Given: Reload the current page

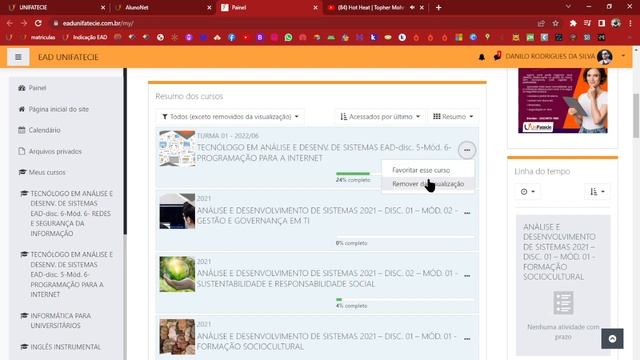Looking at the screenshot, I should coord(38,23).
